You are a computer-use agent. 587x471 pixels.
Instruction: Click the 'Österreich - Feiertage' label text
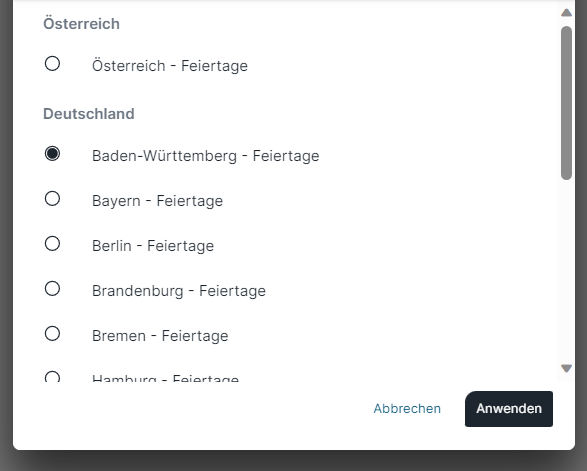click(170, 66)
